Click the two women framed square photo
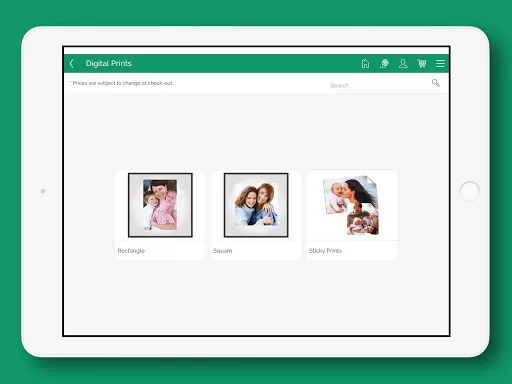This screenshot has height=384, width=512. (256, 204)
